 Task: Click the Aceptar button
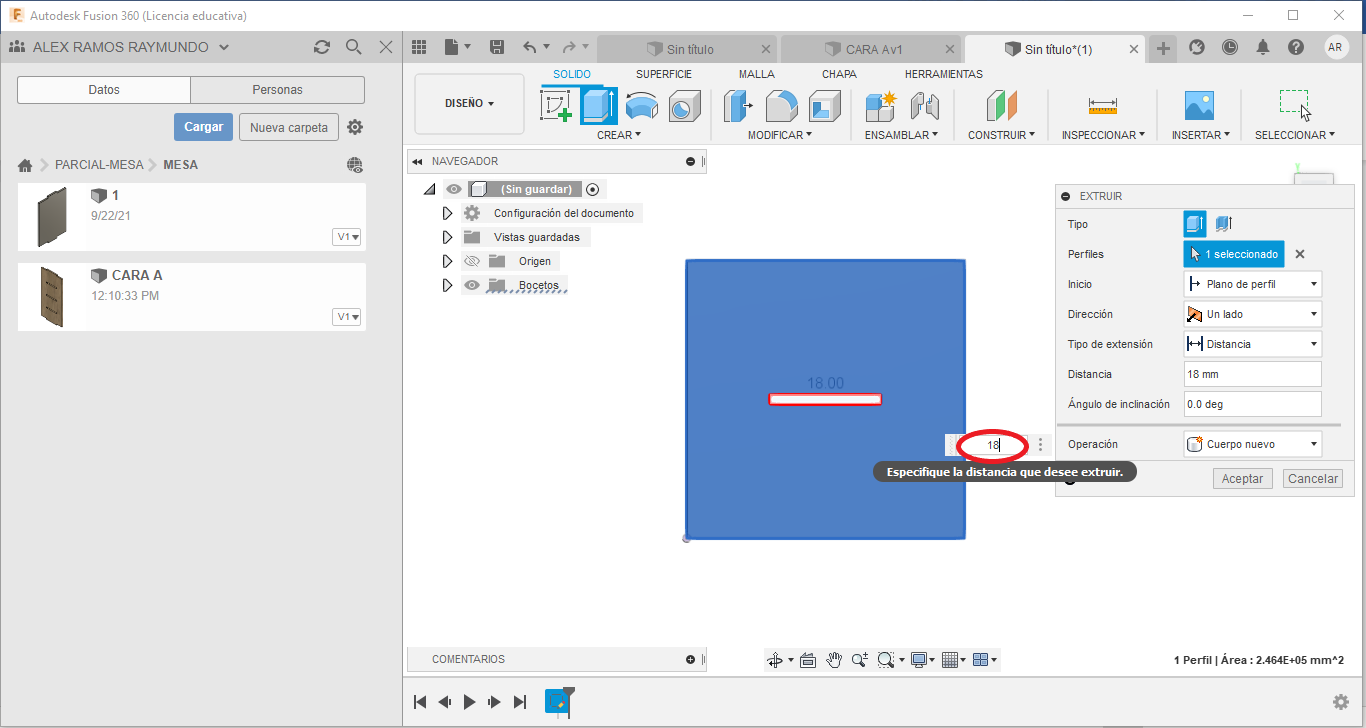tap(1243, 479)
